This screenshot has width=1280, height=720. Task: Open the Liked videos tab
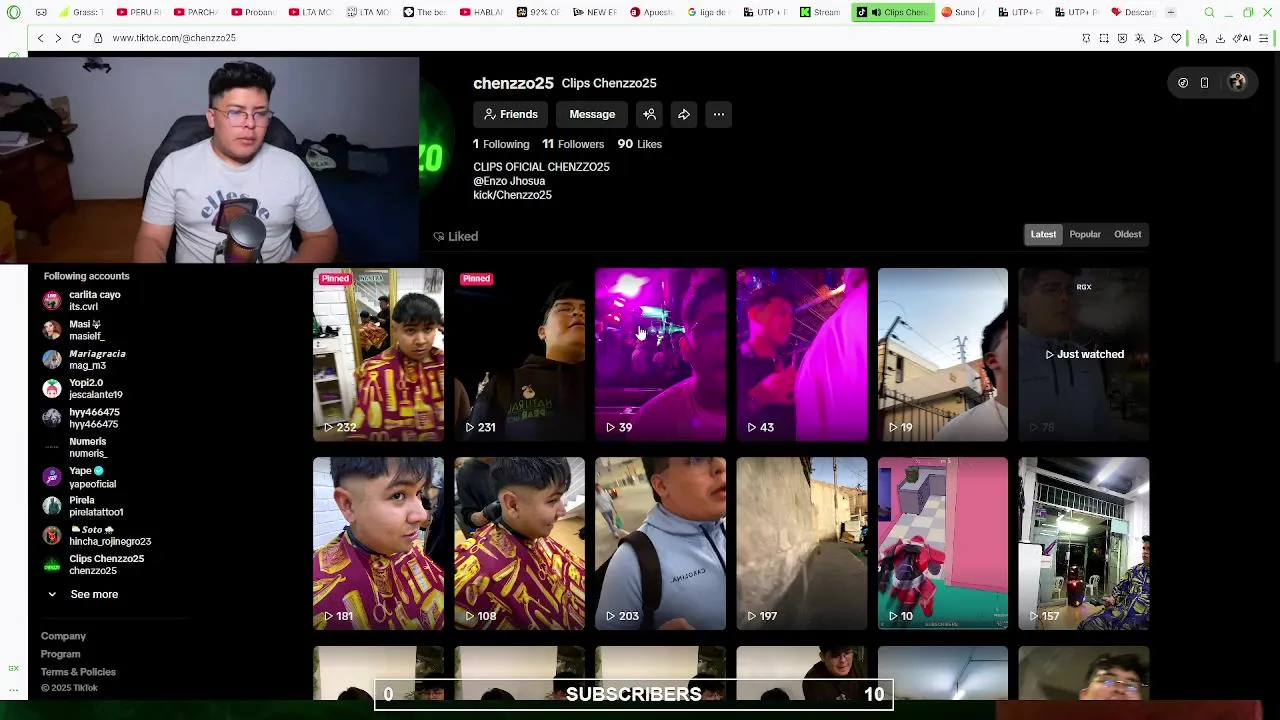click(x=456, y=236)
